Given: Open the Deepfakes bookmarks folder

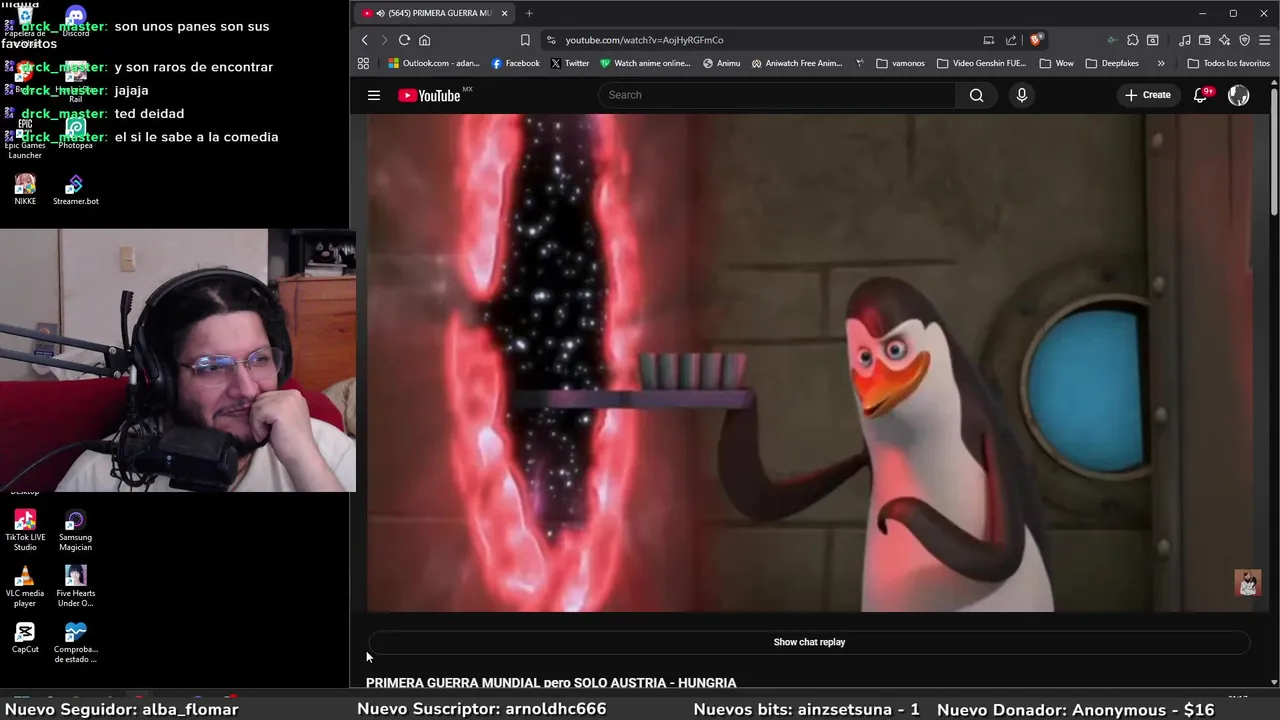Looking at the screenshot, I should (1112, 63).
